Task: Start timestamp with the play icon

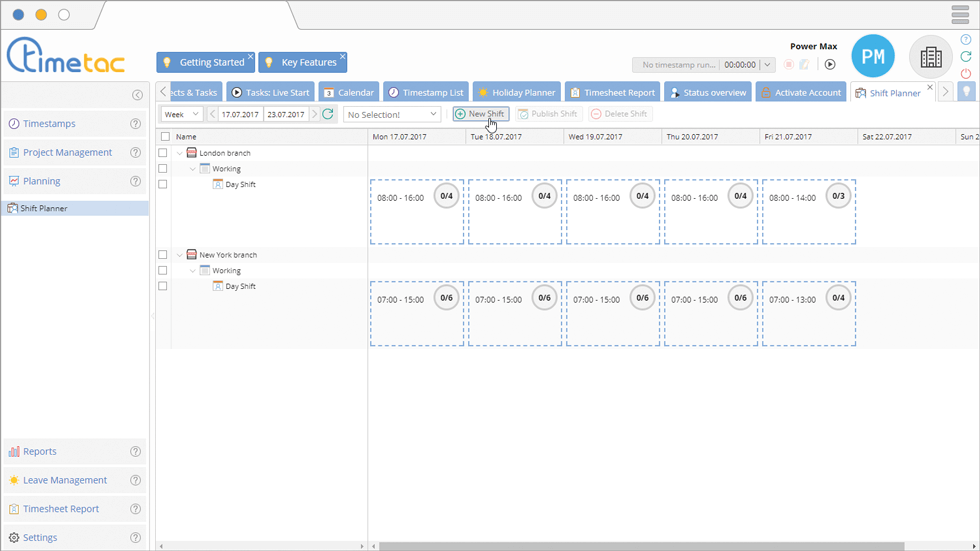Action: coord(829,65)
